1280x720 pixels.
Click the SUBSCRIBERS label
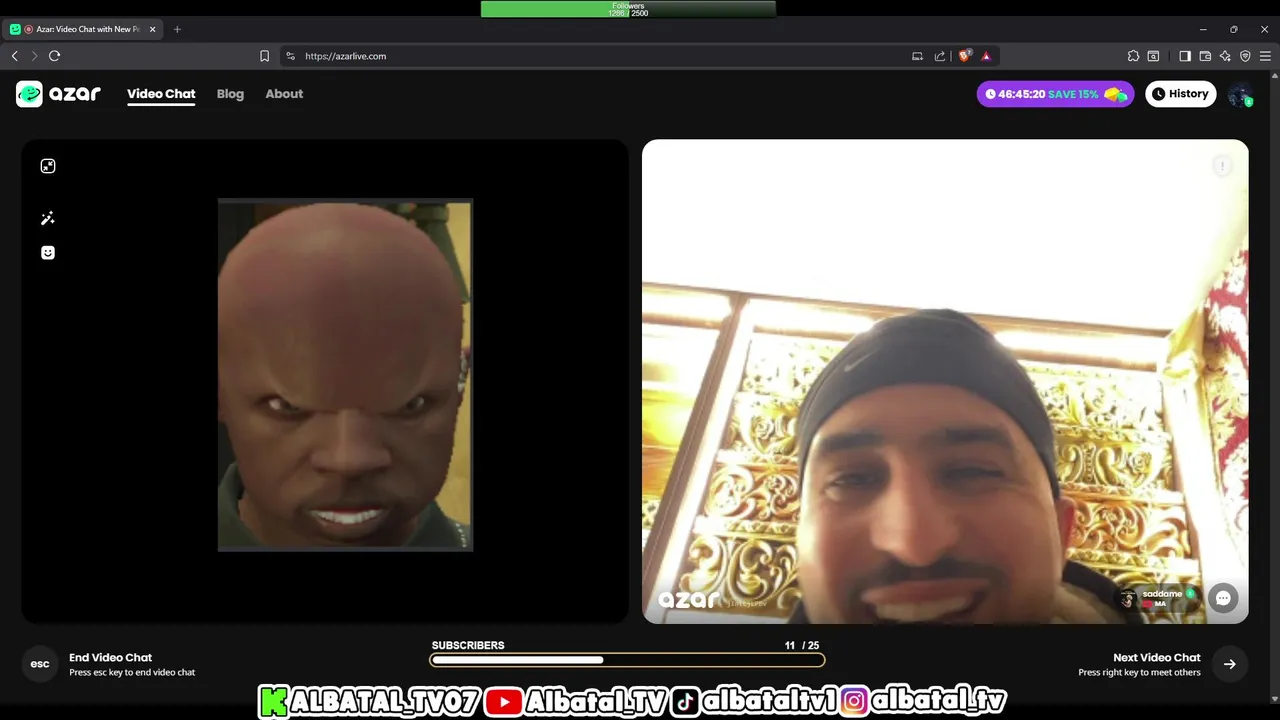(468, 646)
